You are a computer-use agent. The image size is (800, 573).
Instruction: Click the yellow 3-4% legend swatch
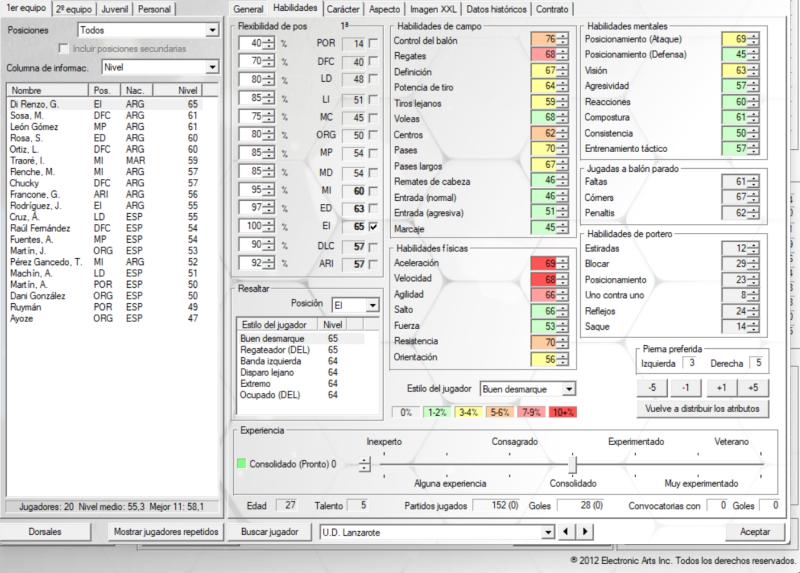pos(468,412)
